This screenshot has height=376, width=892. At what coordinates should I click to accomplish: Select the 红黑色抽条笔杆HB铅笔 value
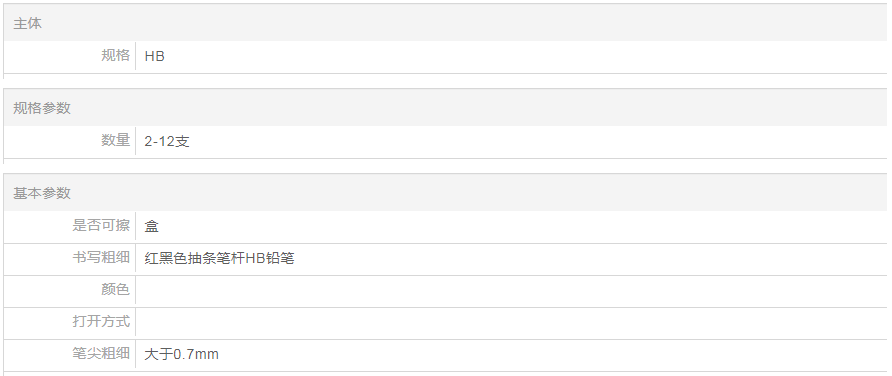tap(220, 258)
